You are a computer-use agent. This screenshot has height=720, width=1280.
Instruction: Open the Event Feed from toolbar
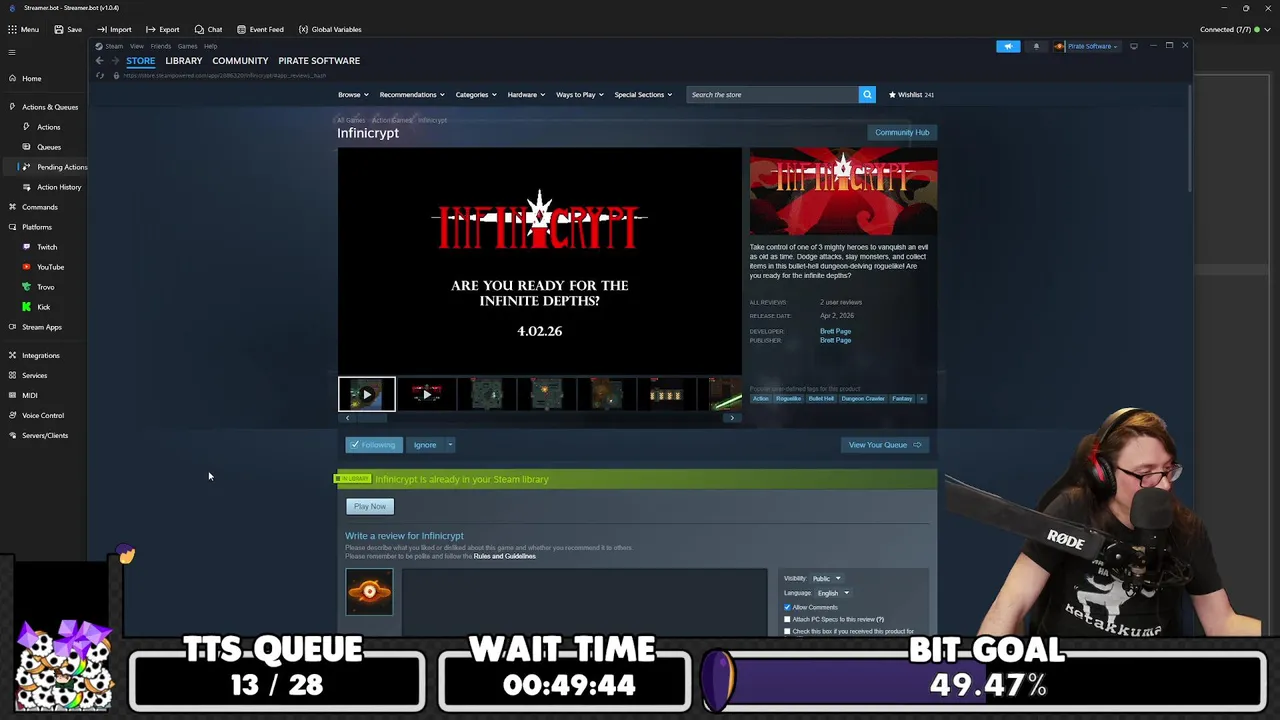point(260,29)
